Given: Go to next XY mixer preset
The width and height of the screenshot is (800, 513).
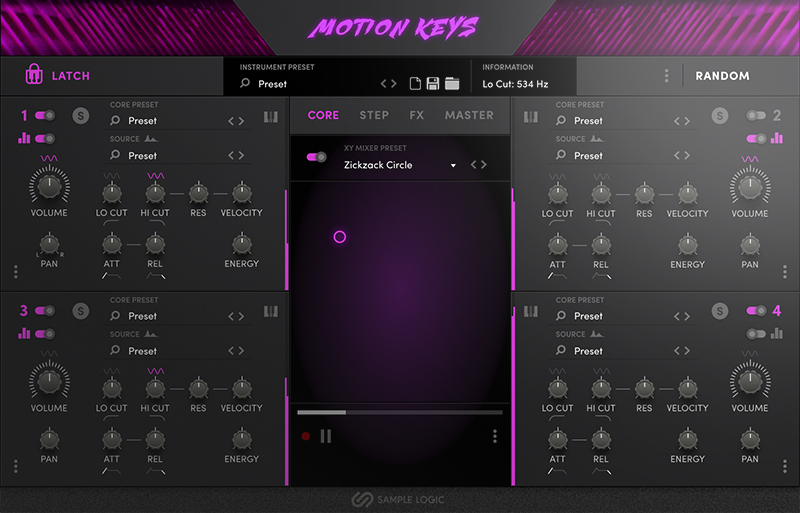Looking at the screenshot, I should click(x=484, y=164).
